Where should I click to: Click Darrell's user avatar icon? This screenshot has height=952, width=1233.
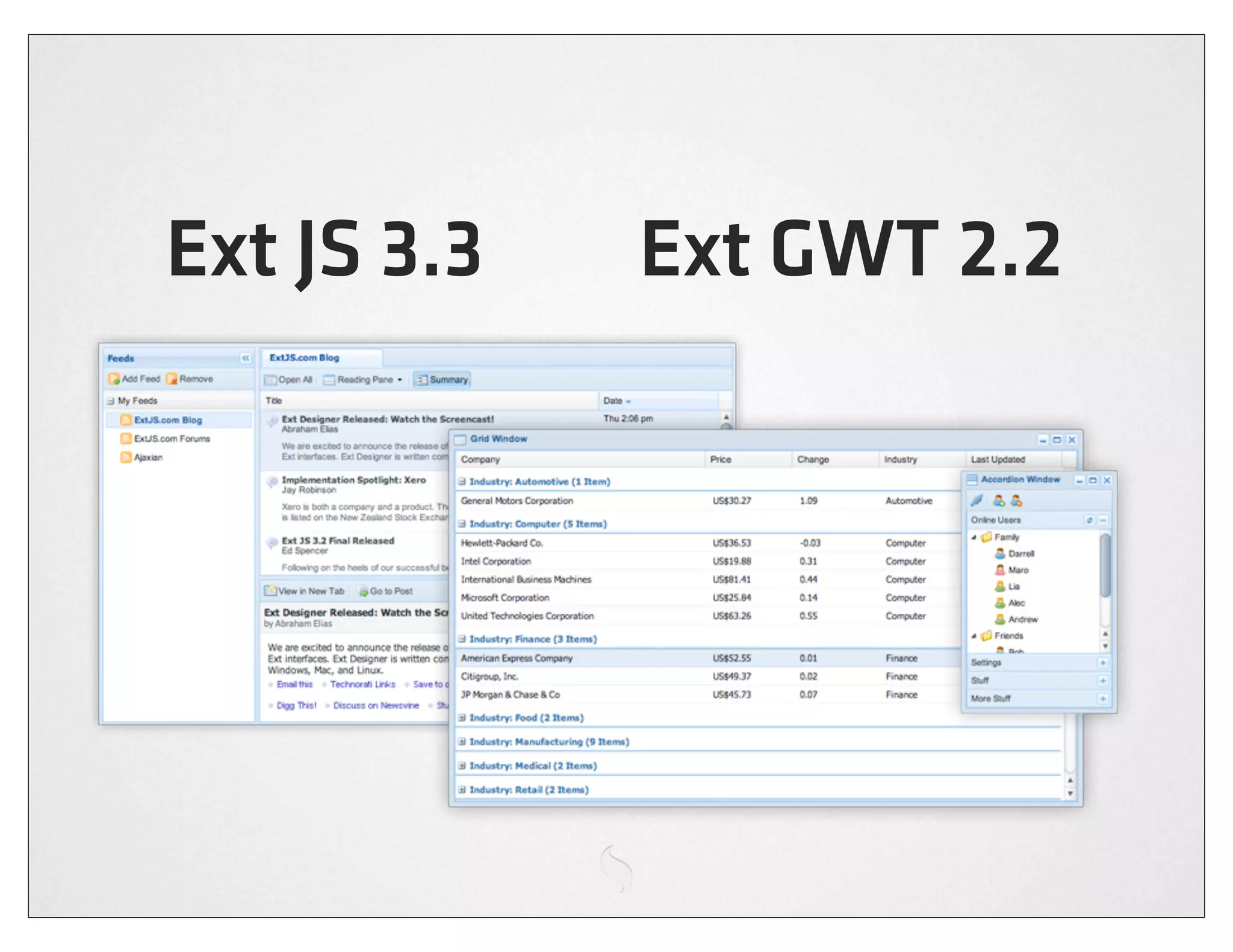[1000, 553]
